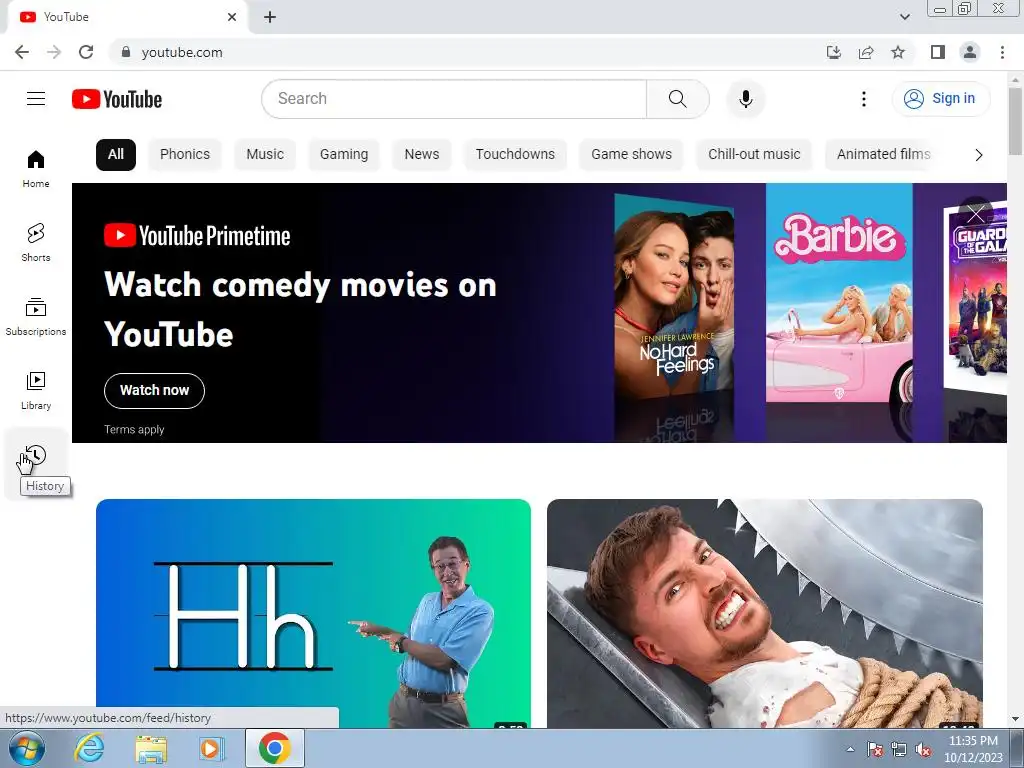
Task: Open Chrome three-dot menu
Action: tap(1002, 52)
